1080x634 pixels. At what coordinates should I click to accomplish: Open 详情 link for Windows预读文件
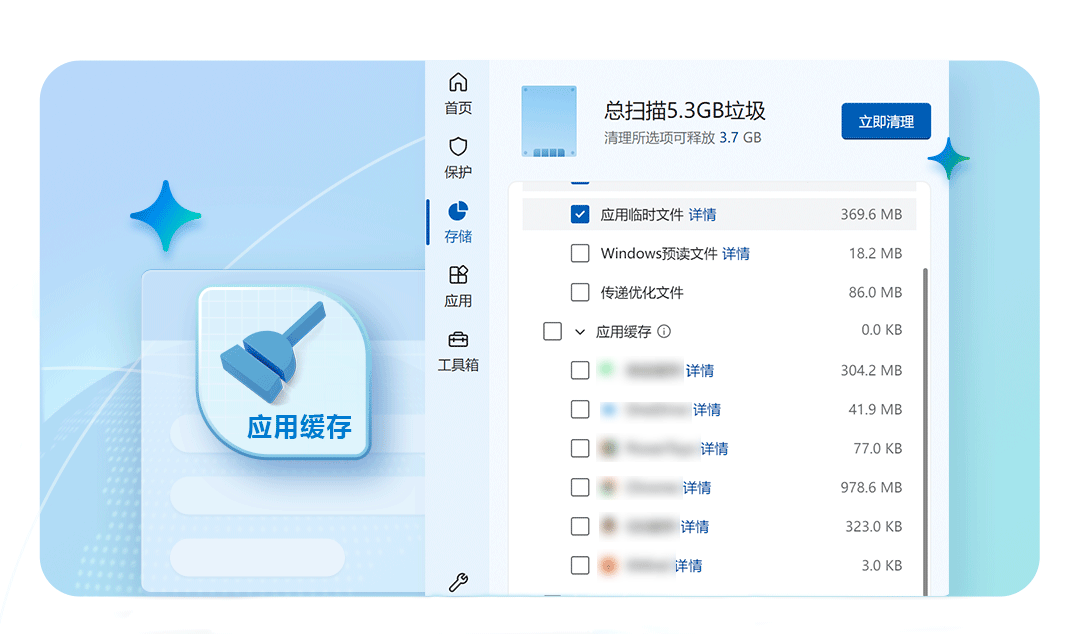pyautogui.click(x=735, y=253)
